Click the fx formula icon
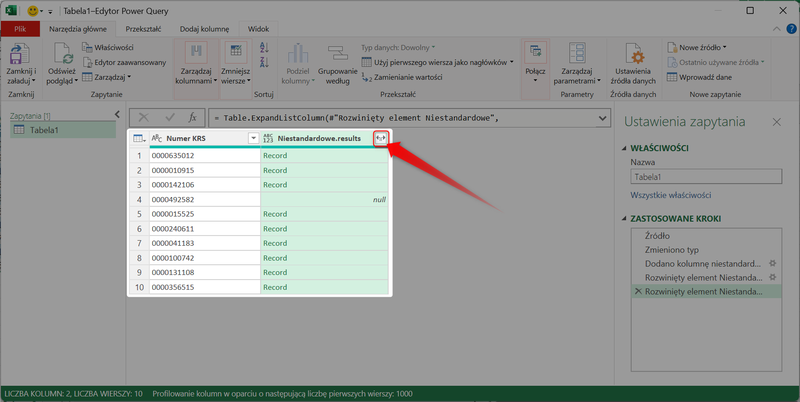The width and height of the screenshot is (800, 402). click(192, 118)
